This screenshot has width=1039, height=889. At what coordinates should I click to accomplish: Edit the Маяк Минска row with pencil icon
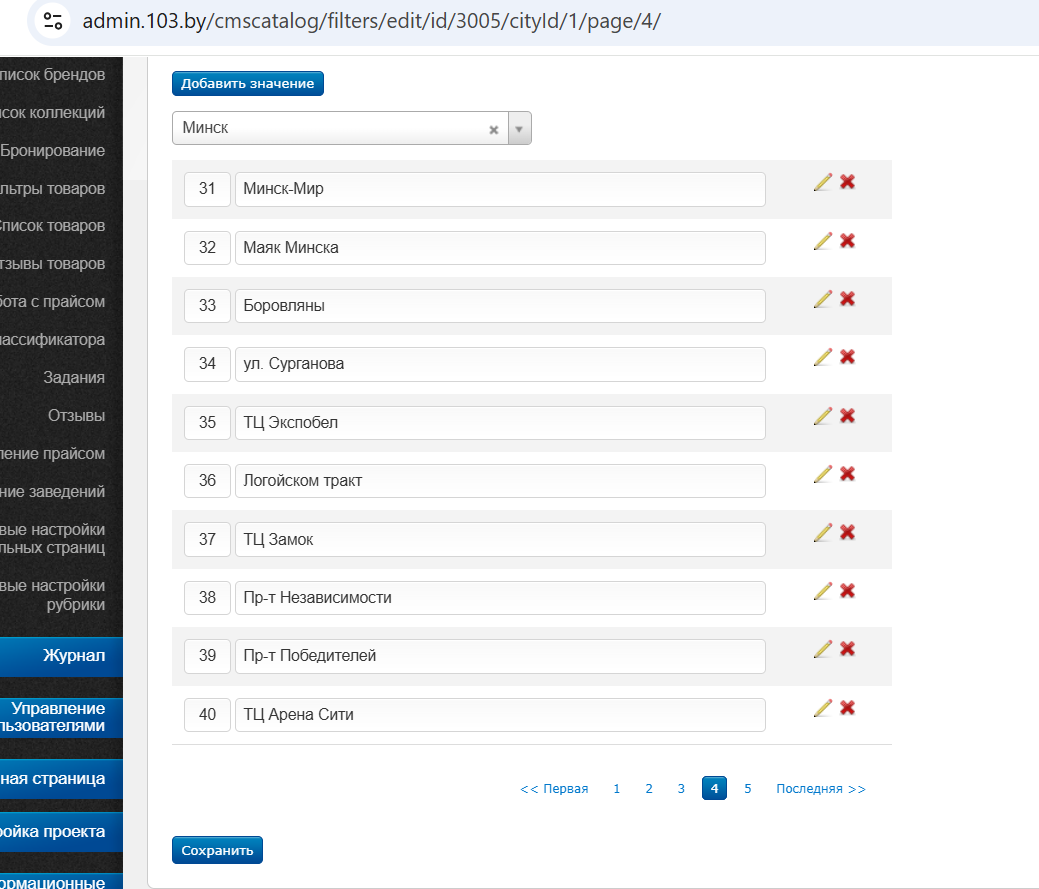(822, 241)
